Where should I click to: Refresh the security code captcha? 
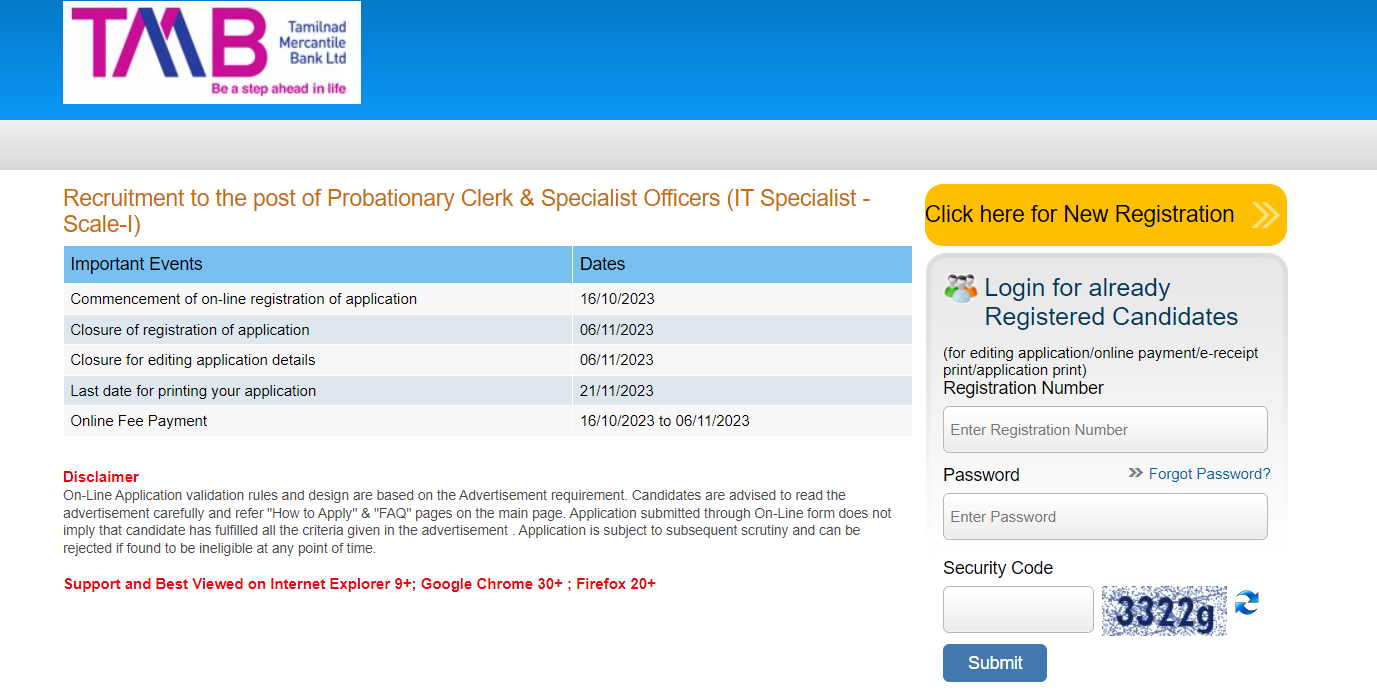1247,603
